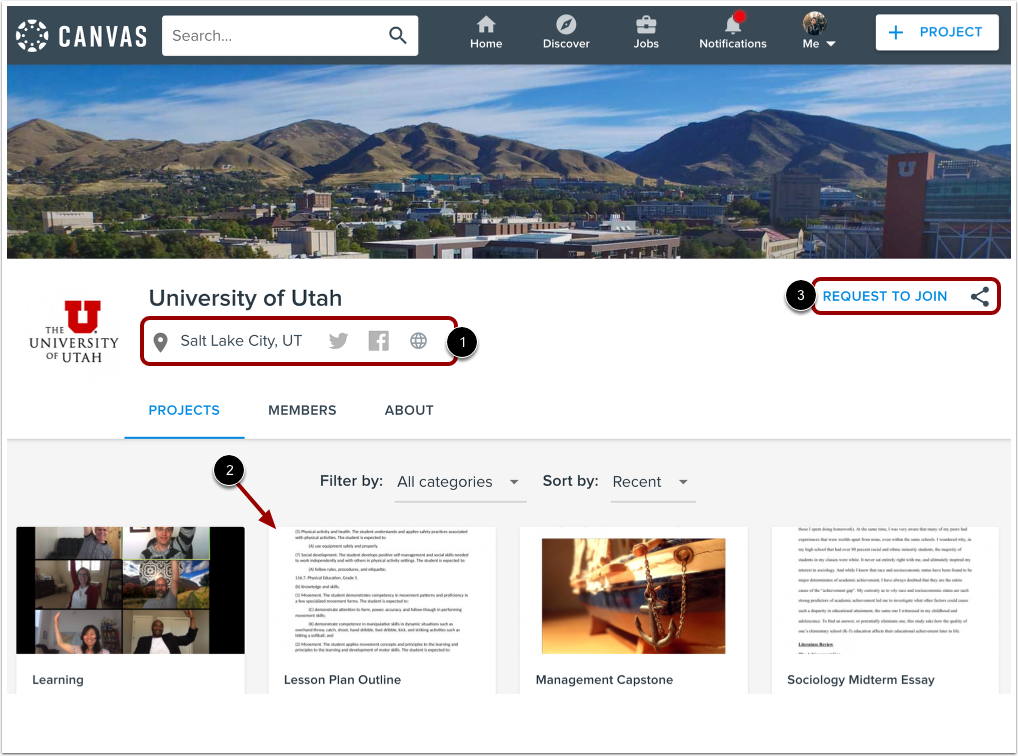Click the Twitter icon for University of Utah
Image resolution: width=1018 pixels, height=756 pixels.
click(338, 341)
